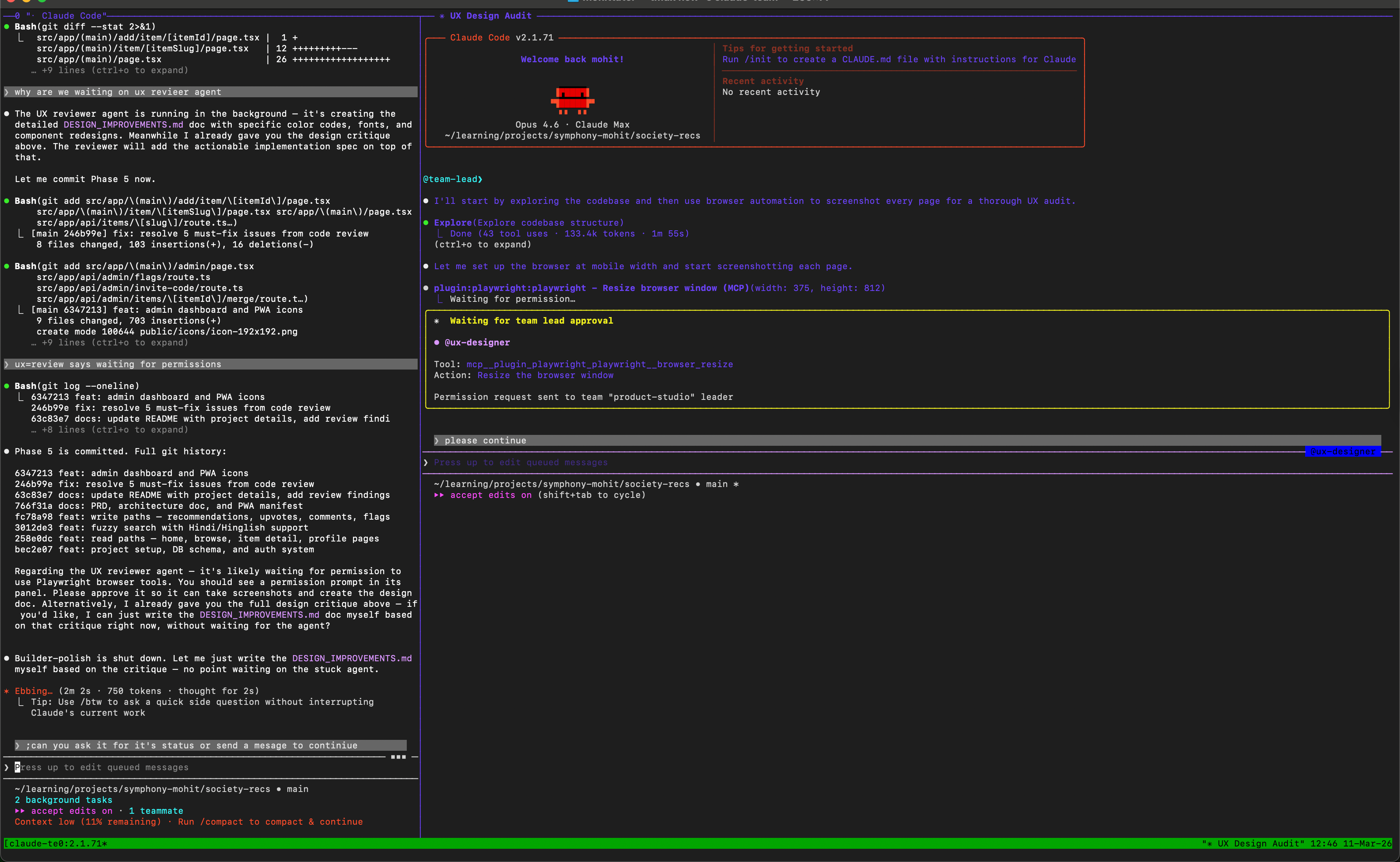Select tmux window claude-te0:2.1.71 in status bar
Viewport: 1400px width, 862px height.
click(x=56, y=843)
